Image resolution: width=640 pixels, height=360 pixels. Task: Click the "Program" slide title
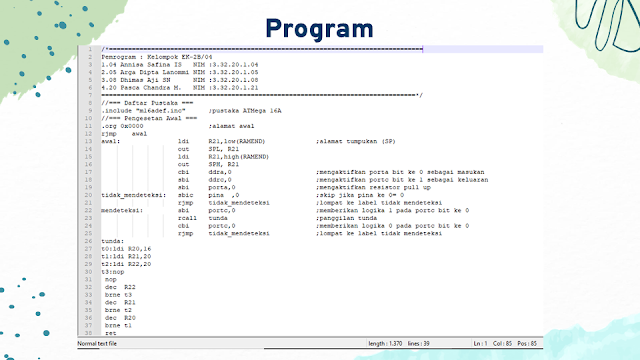[320, 30]
